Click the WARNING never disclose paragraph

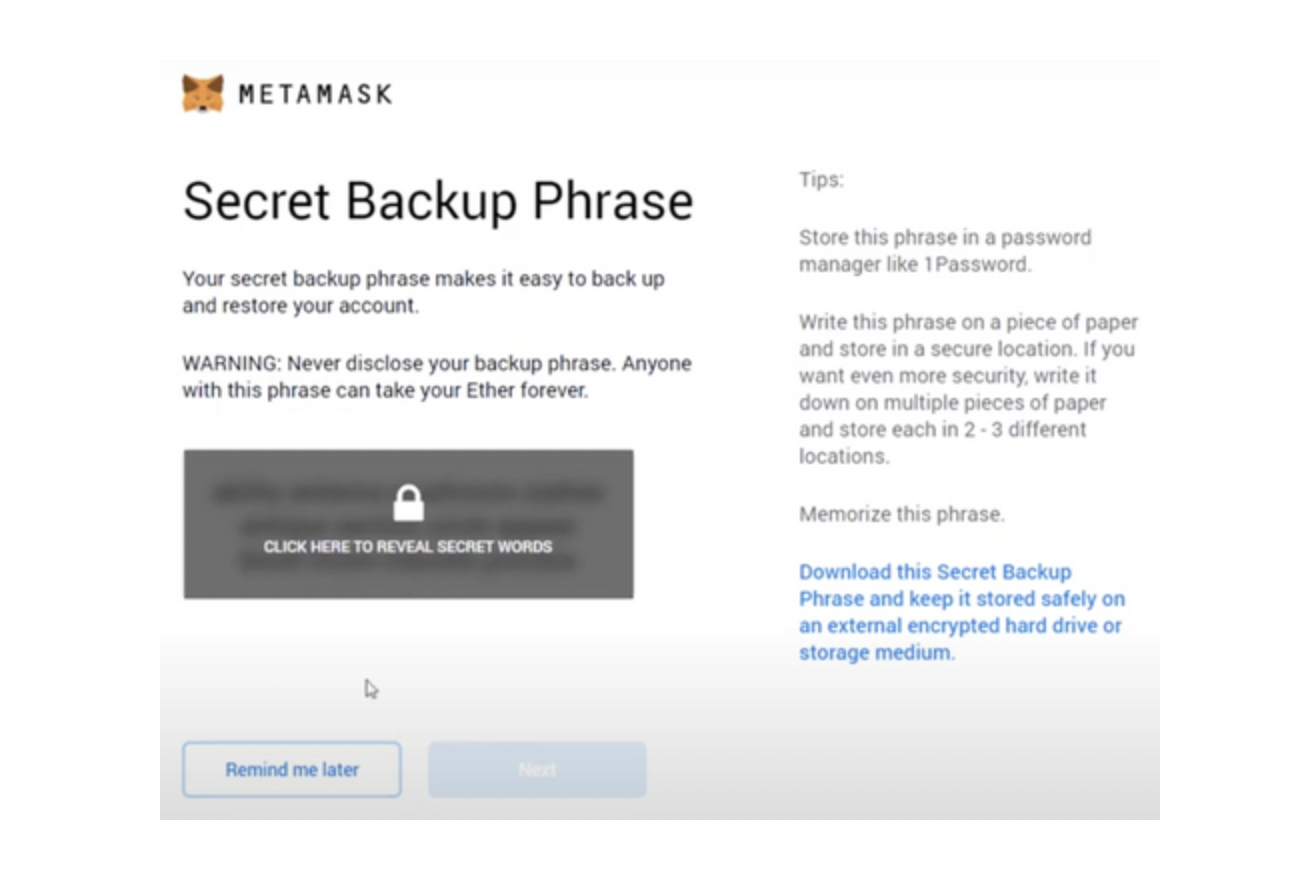pyautogui.click(x=436, y=377)
